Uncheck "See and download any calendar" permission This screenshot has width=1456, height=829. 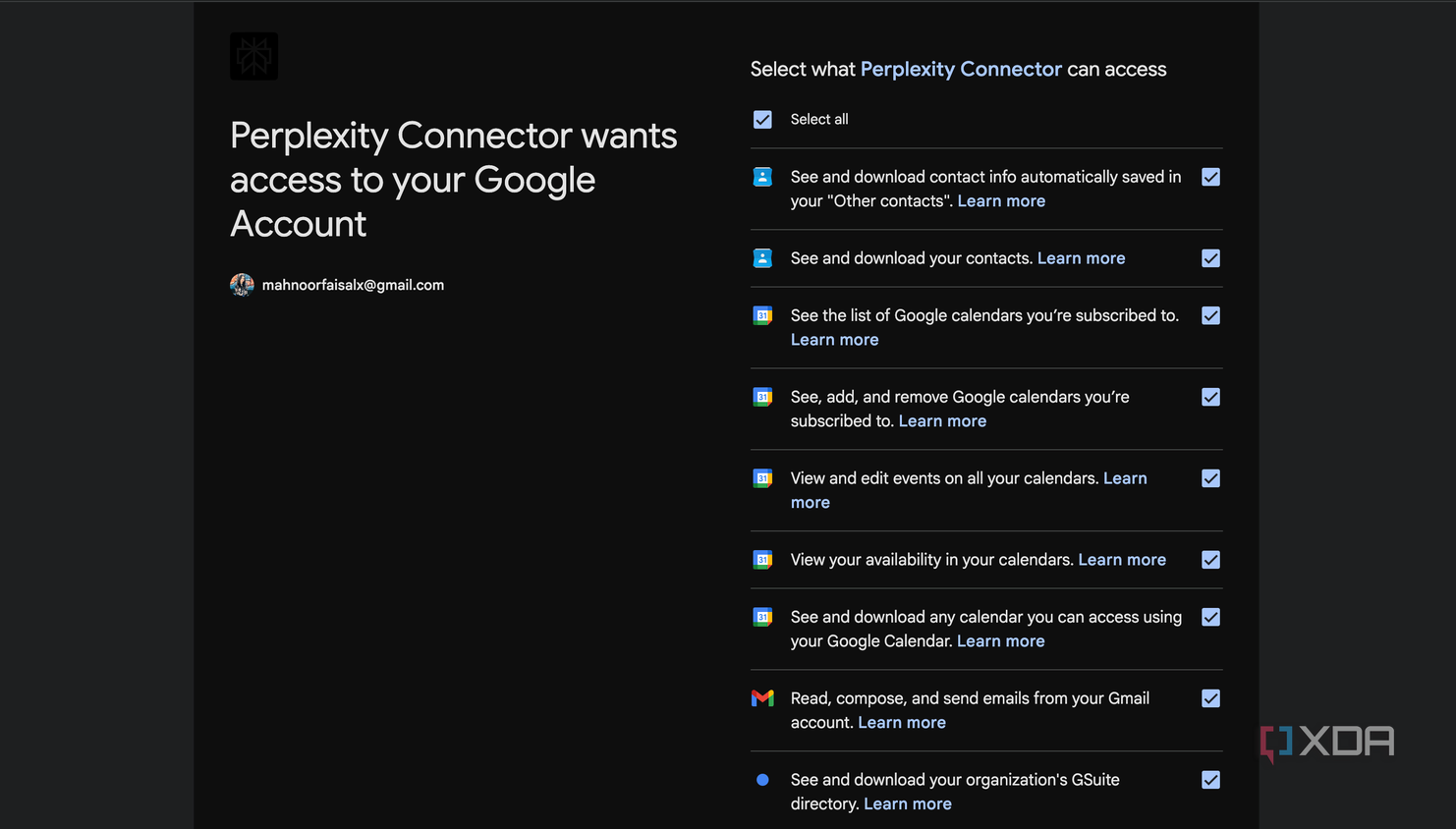pos(1210,617)
